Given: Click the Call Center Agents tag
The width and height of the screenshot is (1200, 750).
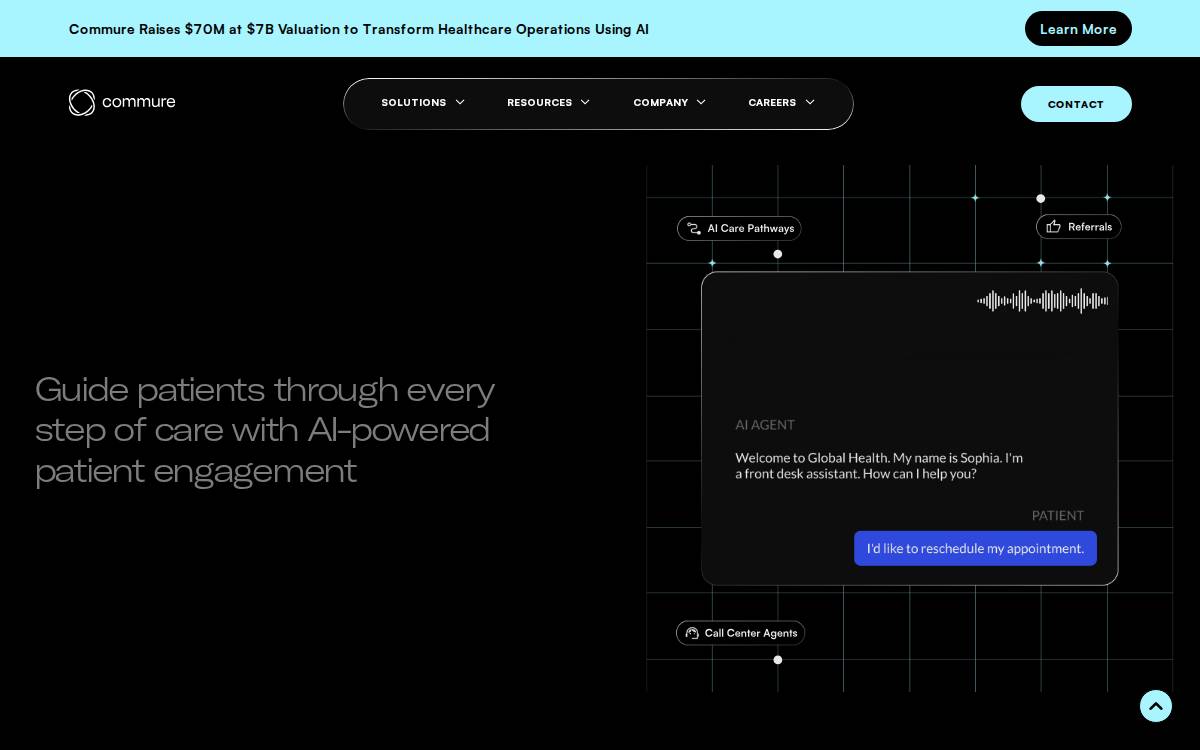Looking at the screenshot, I should pyautogui.click(x=740, y=633).
